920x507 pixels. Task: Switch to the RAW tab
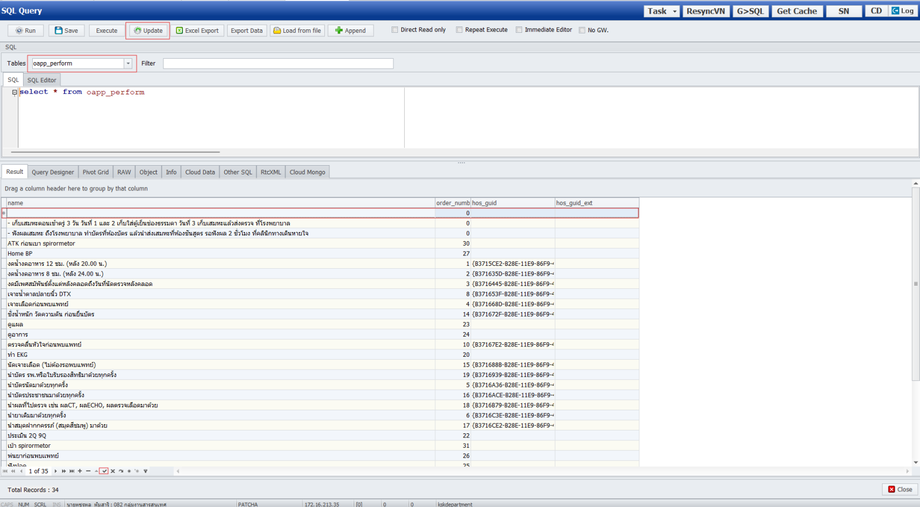tap(124, 172)
